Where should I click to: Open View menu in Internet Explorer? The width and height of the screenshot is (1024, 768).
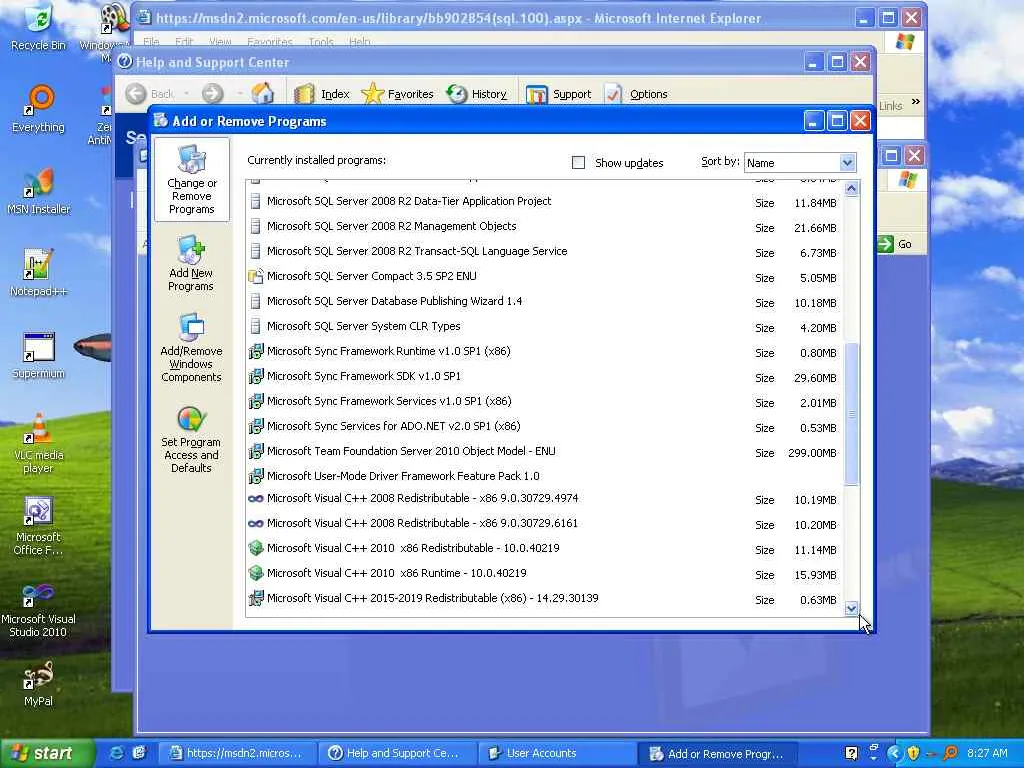pos(220,42)
